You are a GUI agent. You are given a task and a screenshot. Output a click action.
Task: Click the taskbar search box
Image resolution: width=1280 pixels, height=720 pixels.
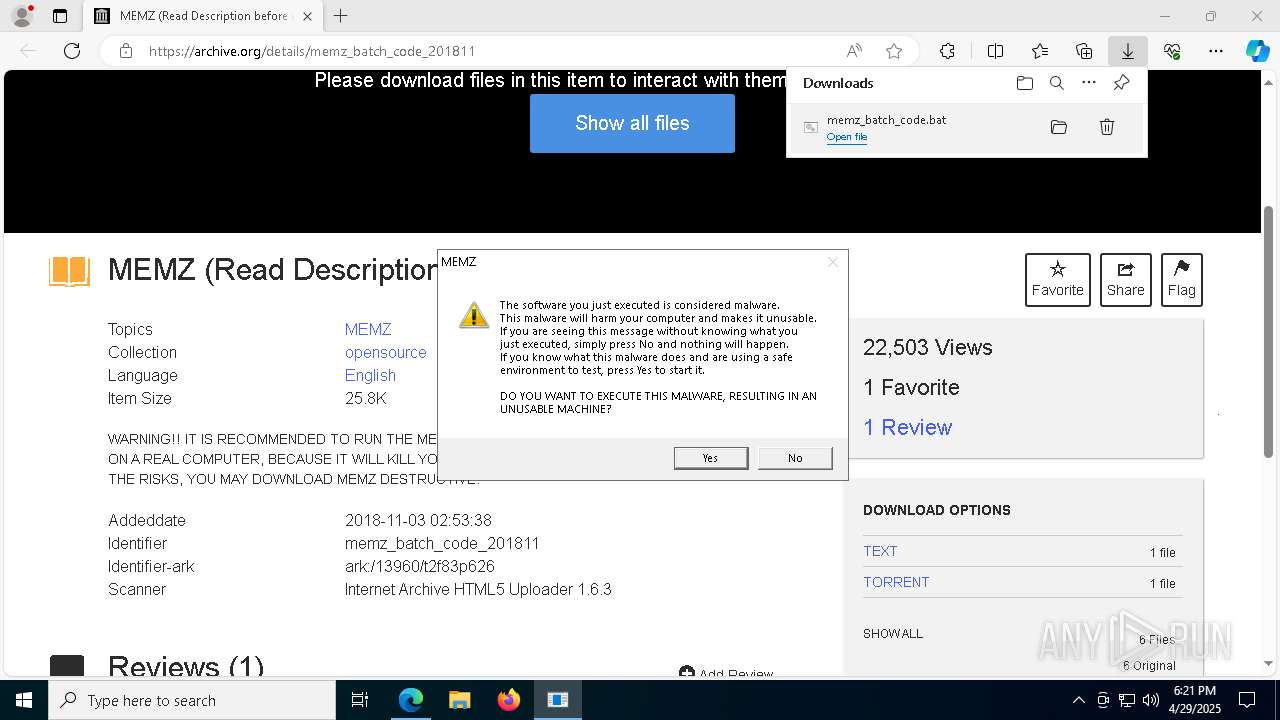192,700
